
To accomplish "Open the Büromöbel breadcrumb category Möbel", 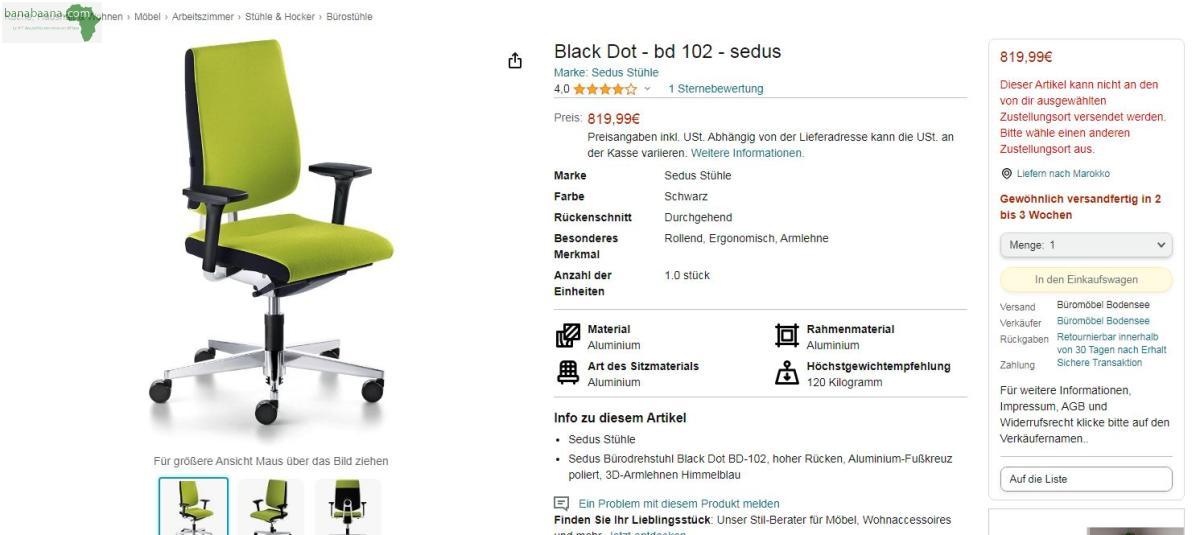I will [x=147, y=17].
